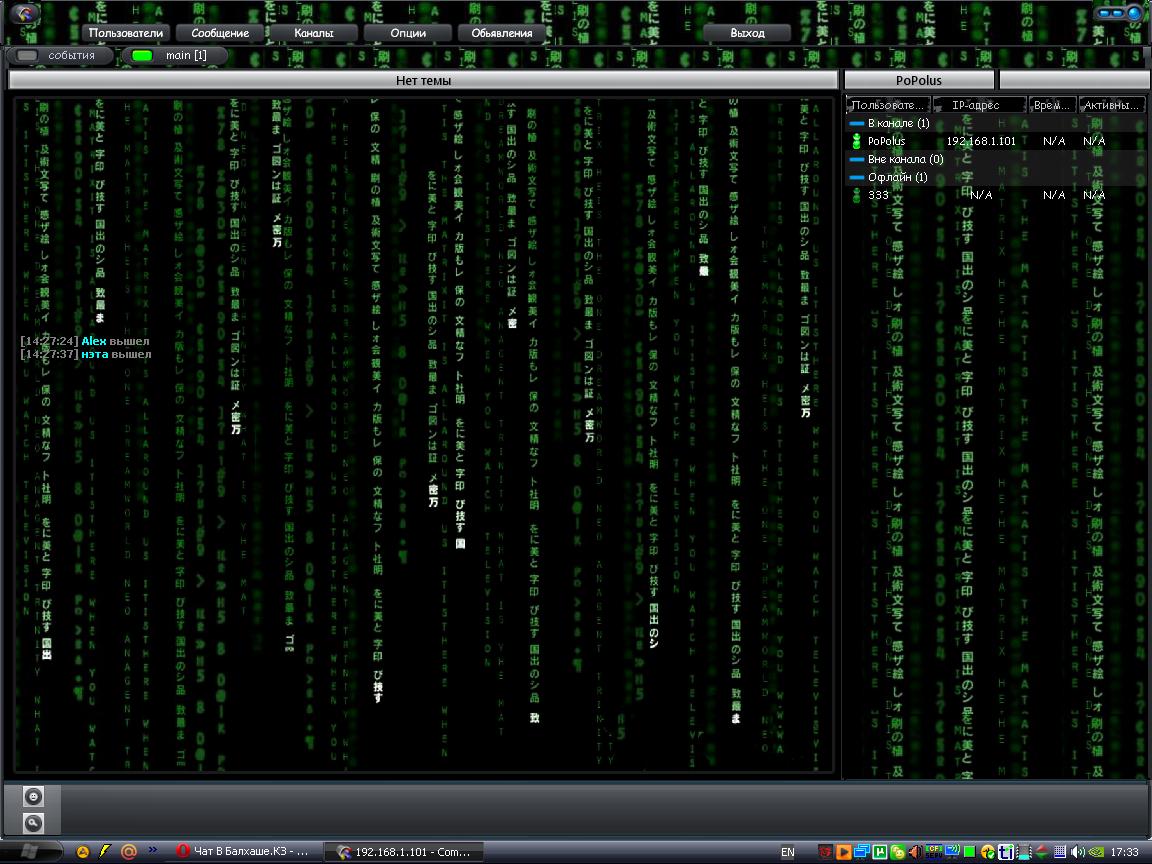This screenshot has width=1152, height=864.
Task: Click the Нет темы topic bar
Action: coord(423,80)
